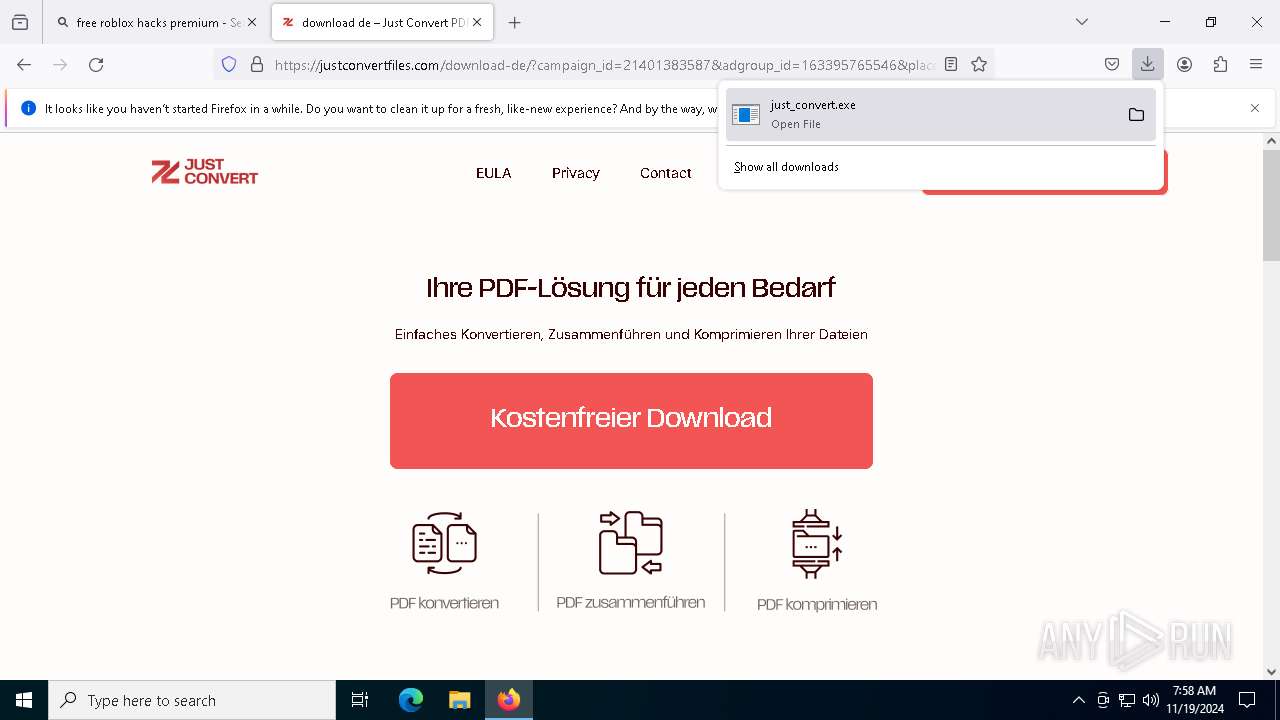
Task: Open File Explorer from taskbar
Action: [x=459, y=700]
